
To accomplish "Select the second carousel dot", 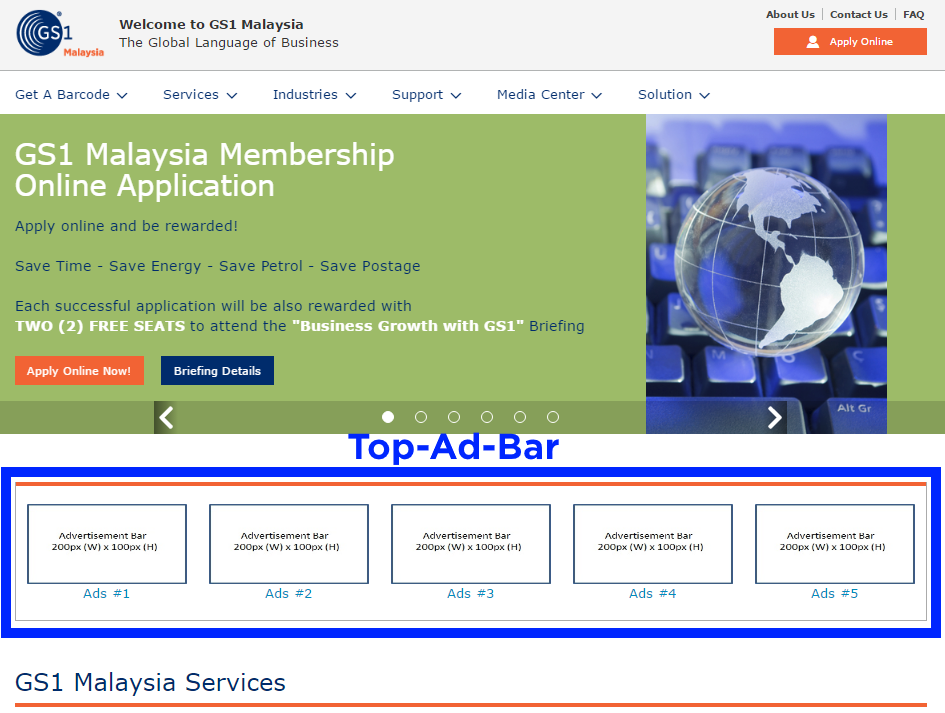I will 421,417.
